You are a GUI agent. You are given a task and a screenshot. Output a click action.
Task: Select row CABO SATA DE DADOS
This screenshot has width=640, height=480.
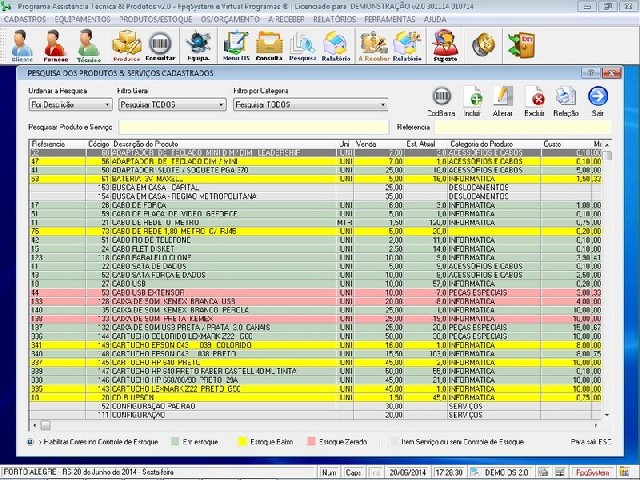pos(316,266)
